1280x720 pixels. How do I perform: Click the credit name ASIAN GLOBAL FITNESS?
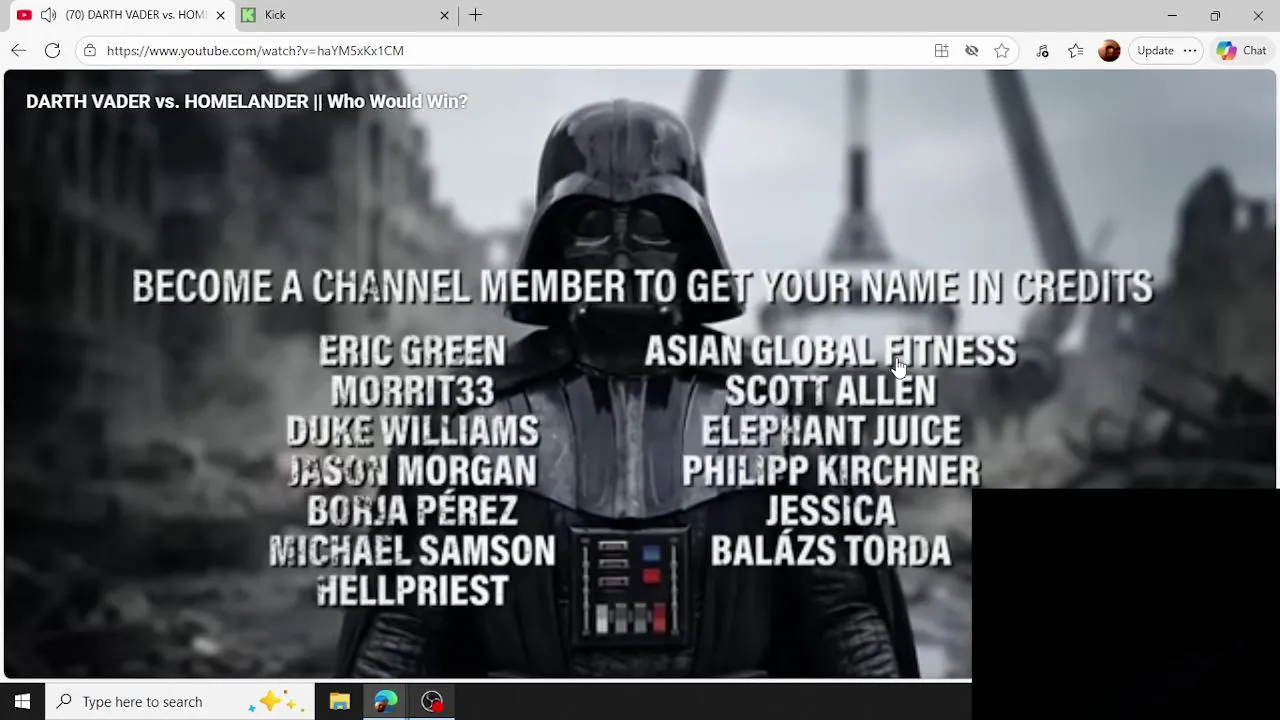point(830,351)
